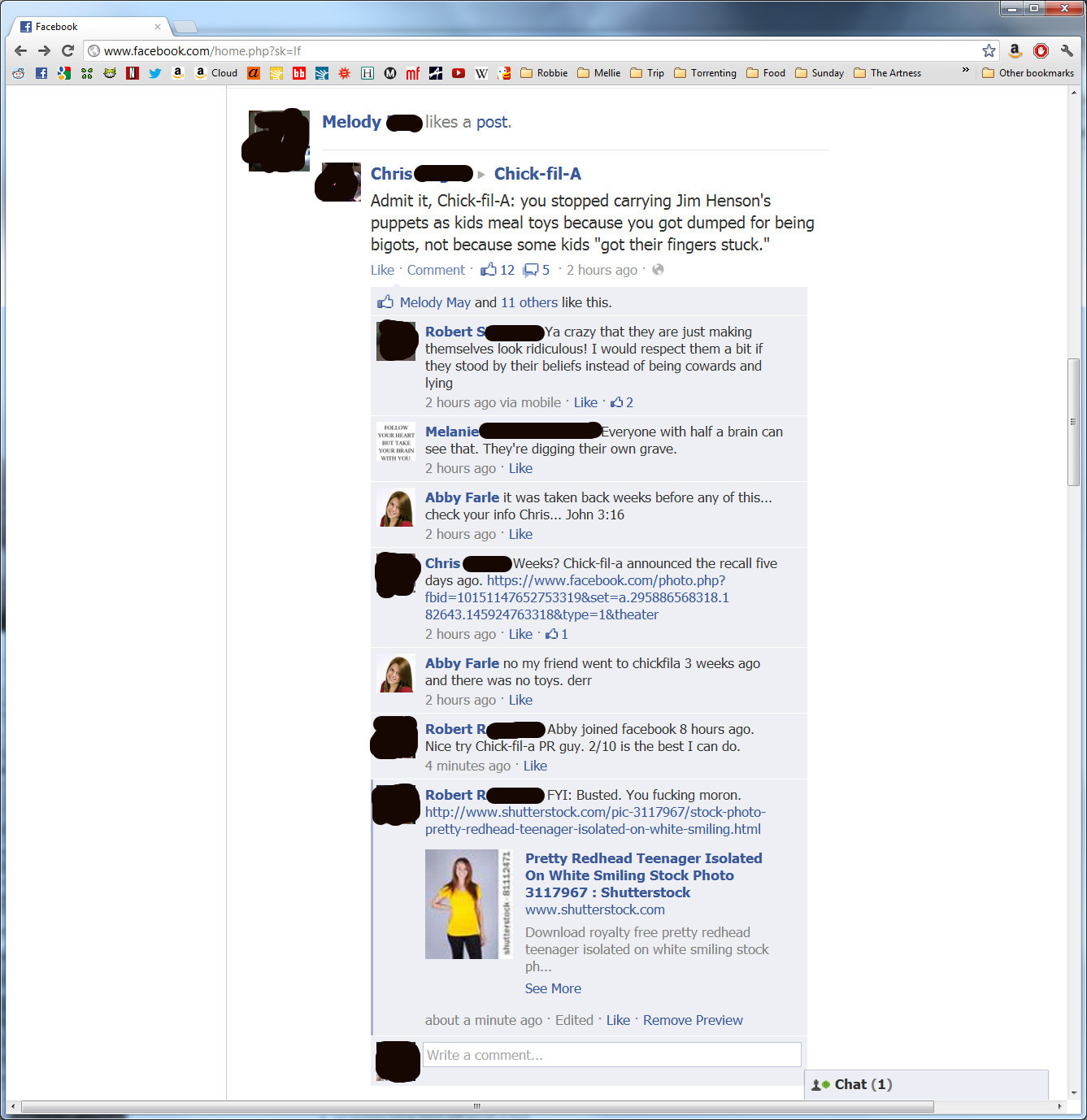The width and height of the screenshot is (1087, 1120).
Task: Click the vertical scrollbar thumb
Action: point(1073,422)
